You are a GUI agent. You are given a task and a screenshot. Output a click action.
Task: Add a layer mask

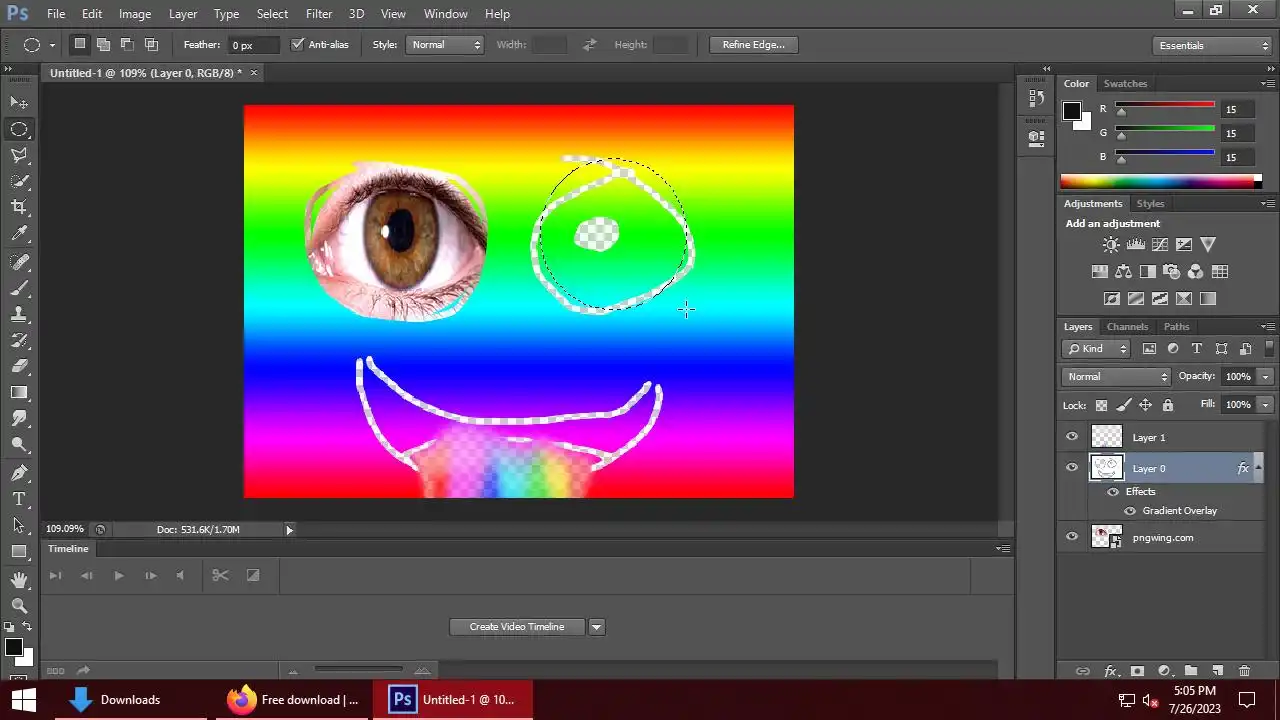[1137, 672]
